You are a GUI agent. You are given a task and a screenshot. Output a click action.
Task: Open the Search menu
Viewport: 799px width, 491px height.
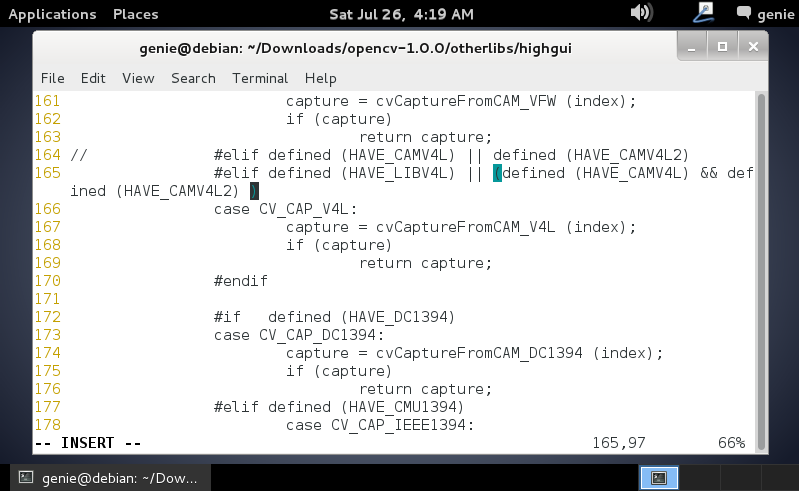tap(193, 78)
